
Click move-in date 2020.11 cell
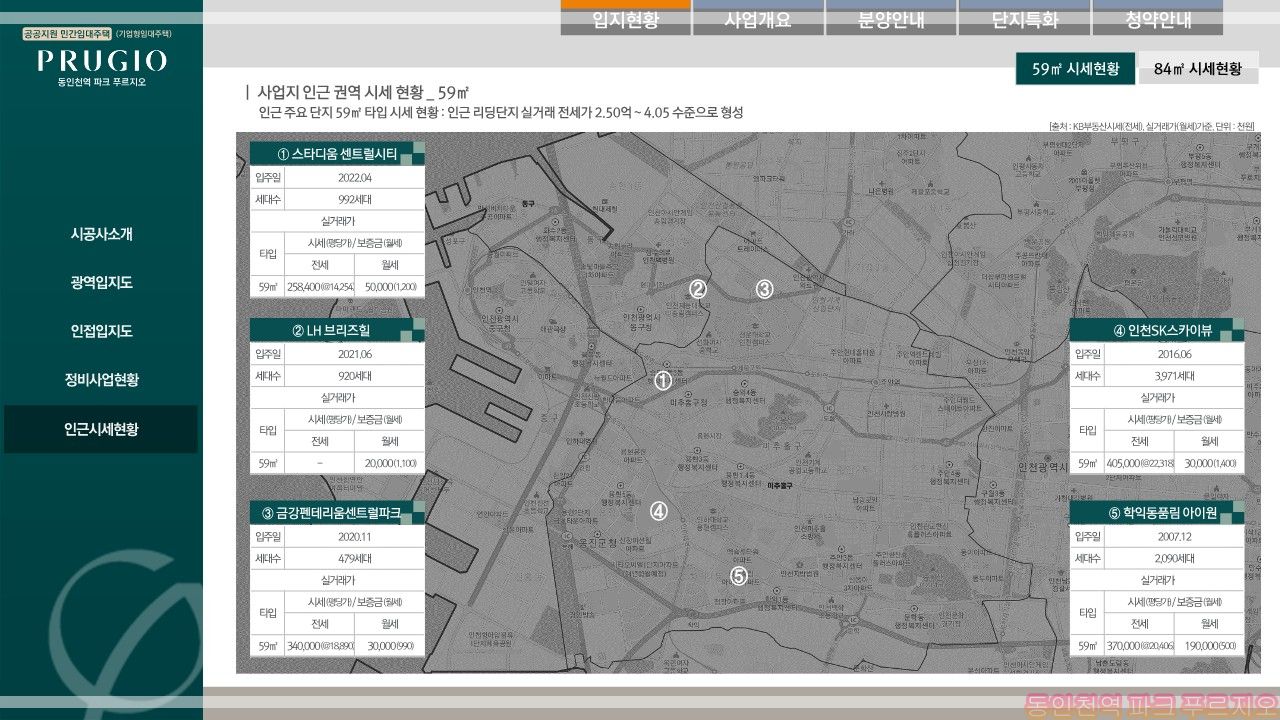pyautogui.click(x=354, y=536)
